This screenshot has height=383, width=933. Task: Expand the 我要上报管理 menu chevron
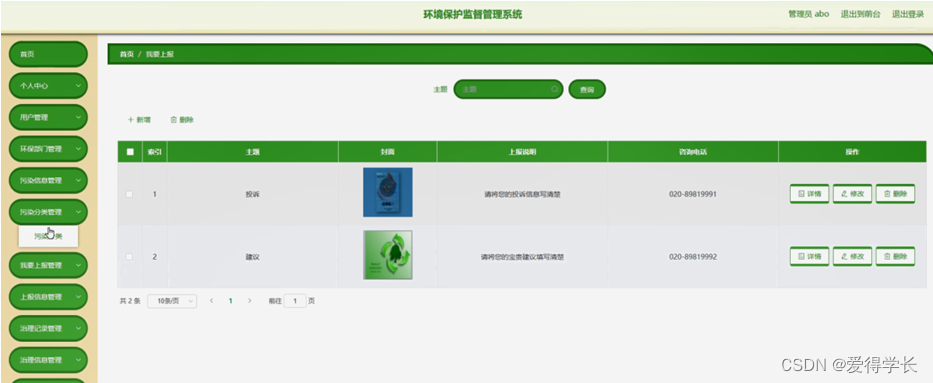(79, 265)
